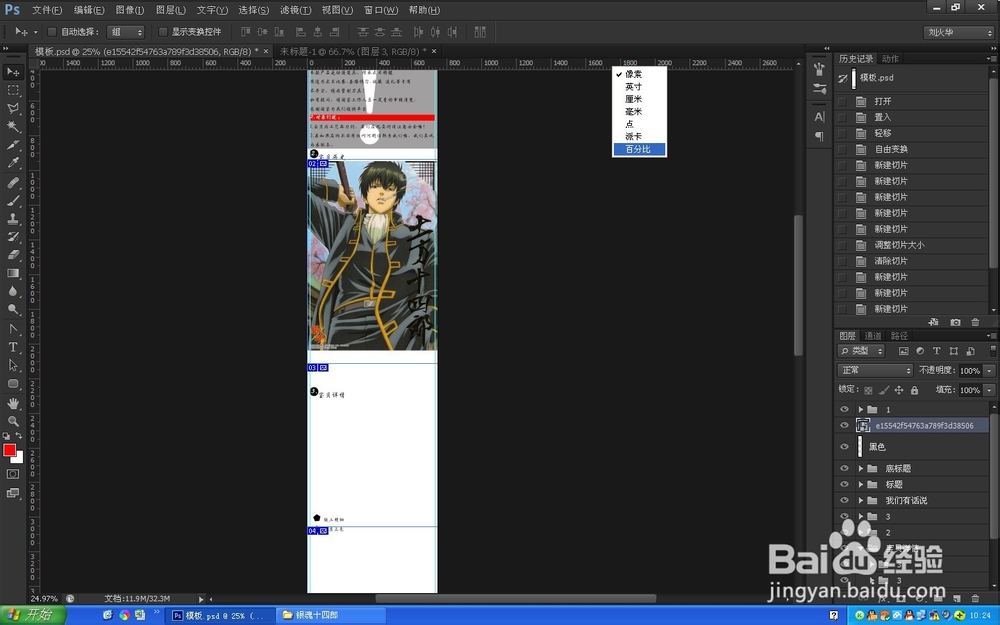
Task: Switch to the 通道 panel tab
Action: click(872, 335)
